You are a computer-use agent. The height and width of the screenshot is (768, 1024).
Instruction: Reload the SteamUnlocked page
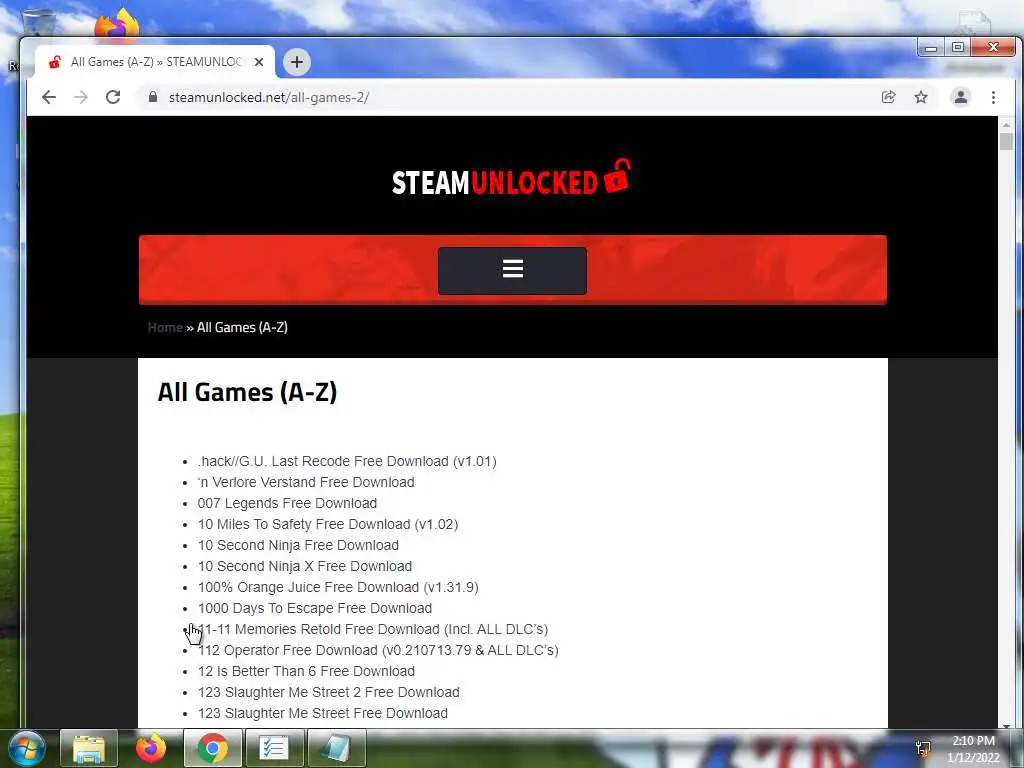click(x=113, y=97)
